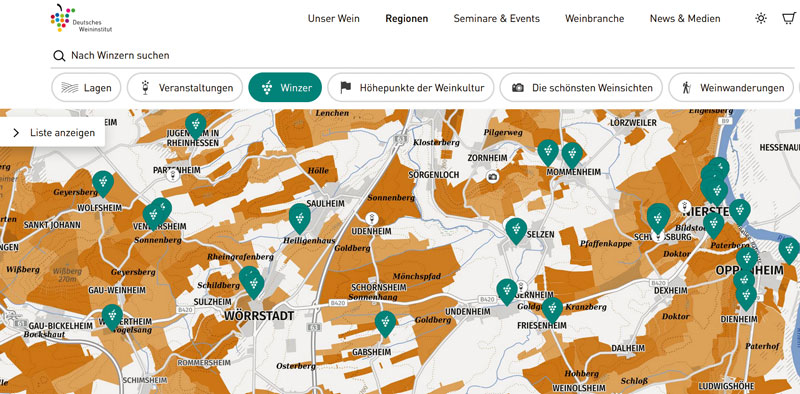Toggle Die schönsten Weinsichten filter
Screen dimensions: 800x394
[581, 88]
